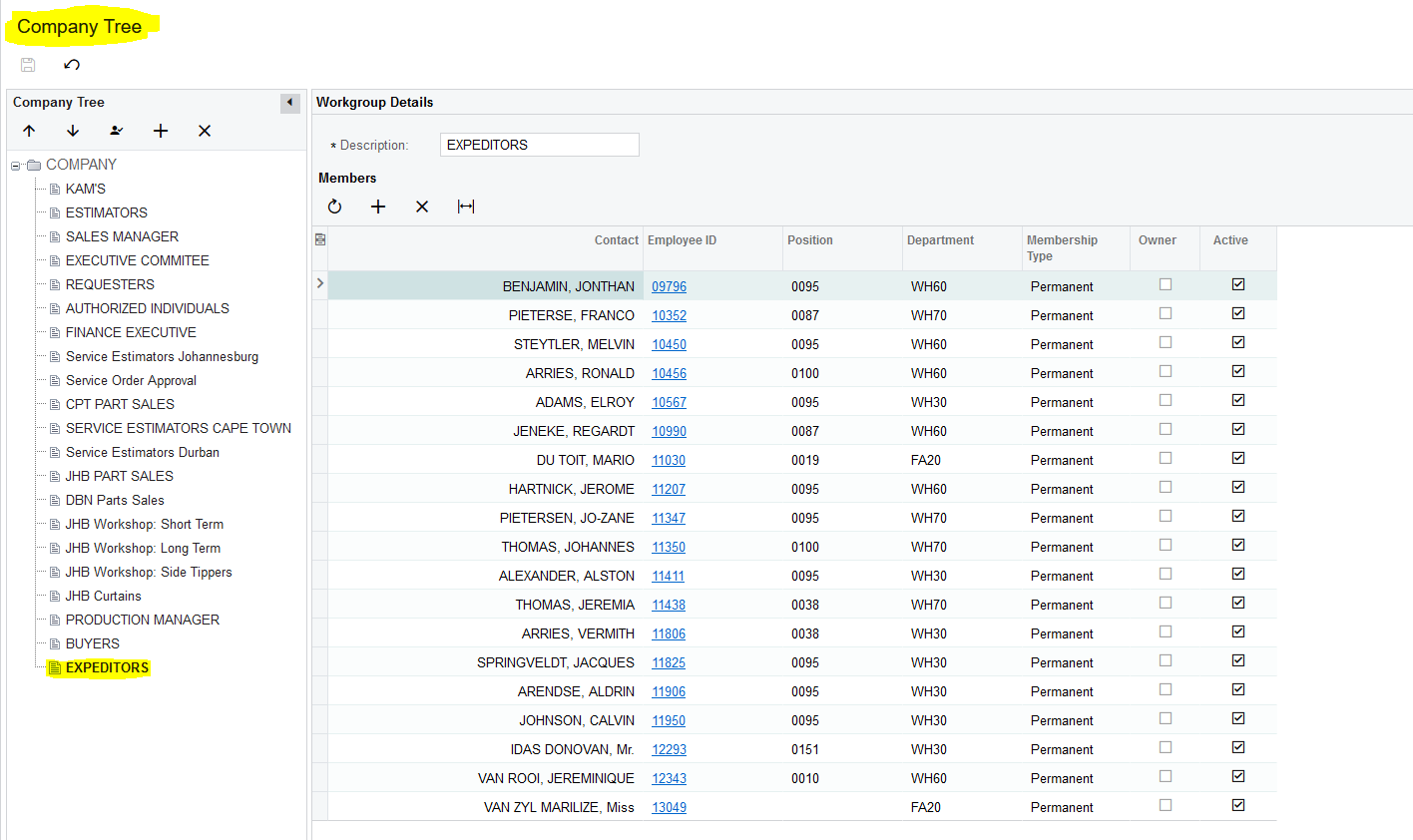Open employee ID 10352 link
Screen dimensions: 1413x840
pos(669,315)
